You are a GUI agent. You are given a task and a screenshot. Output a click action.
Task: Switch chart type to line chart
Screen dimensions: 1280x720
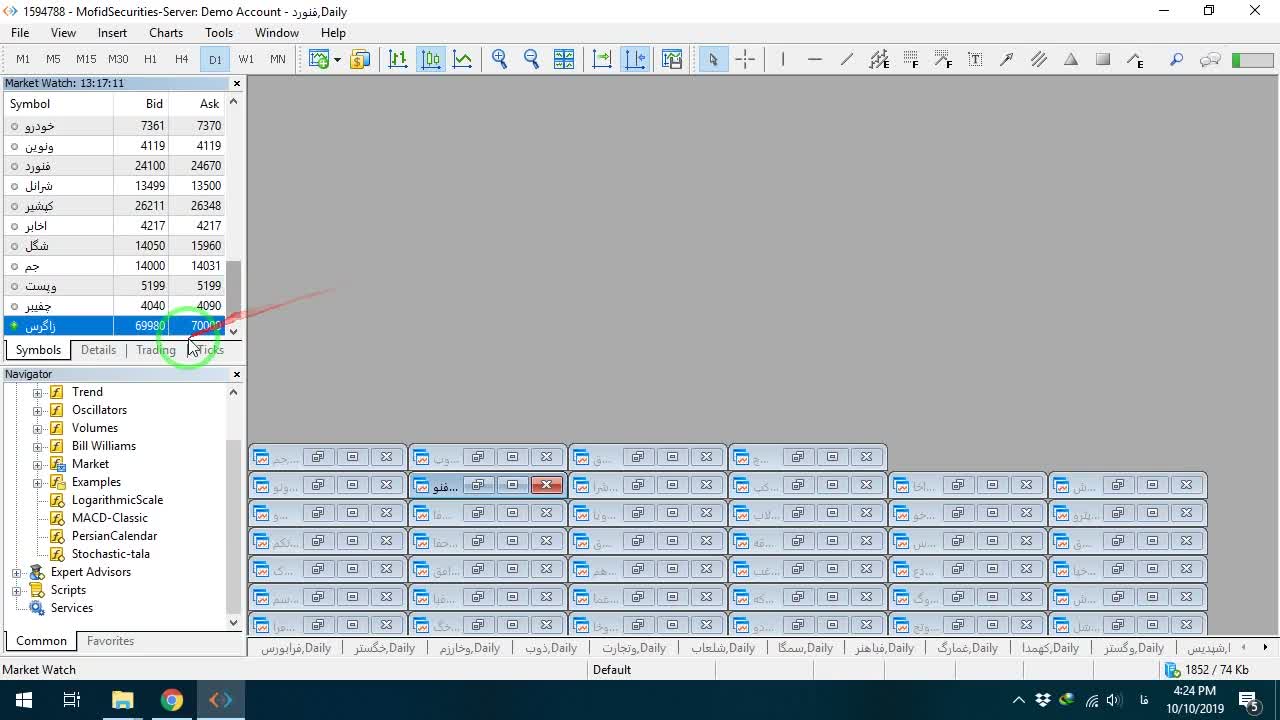tap(463, 59)
